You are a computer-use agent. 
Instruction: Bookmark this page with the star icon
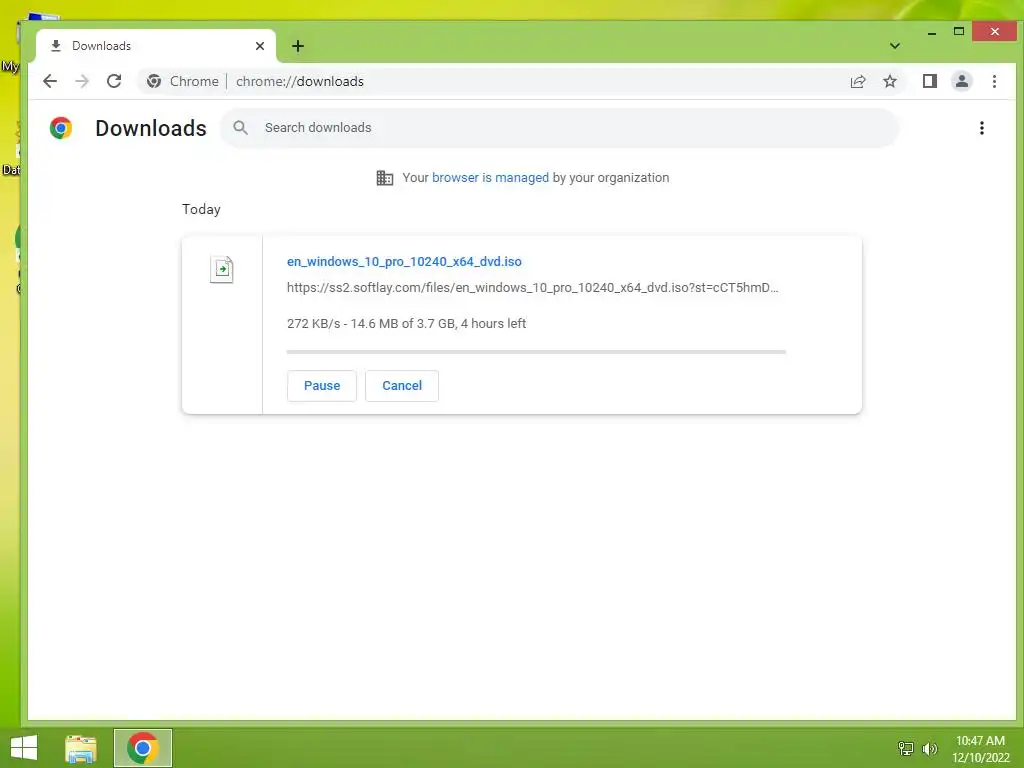pos(889,81)
